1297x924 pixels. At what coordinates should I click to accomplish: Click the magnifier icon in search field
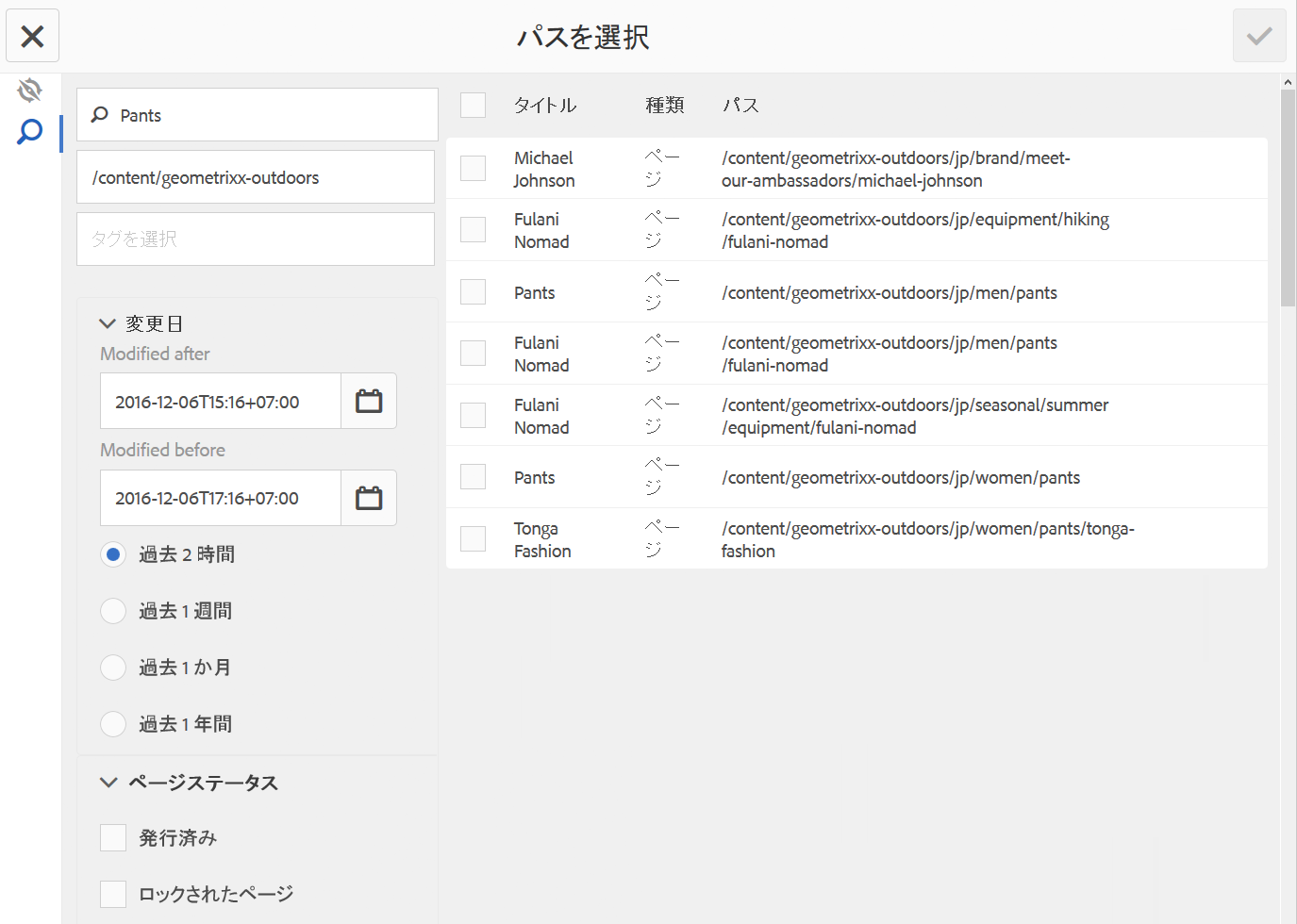point(99,115)
